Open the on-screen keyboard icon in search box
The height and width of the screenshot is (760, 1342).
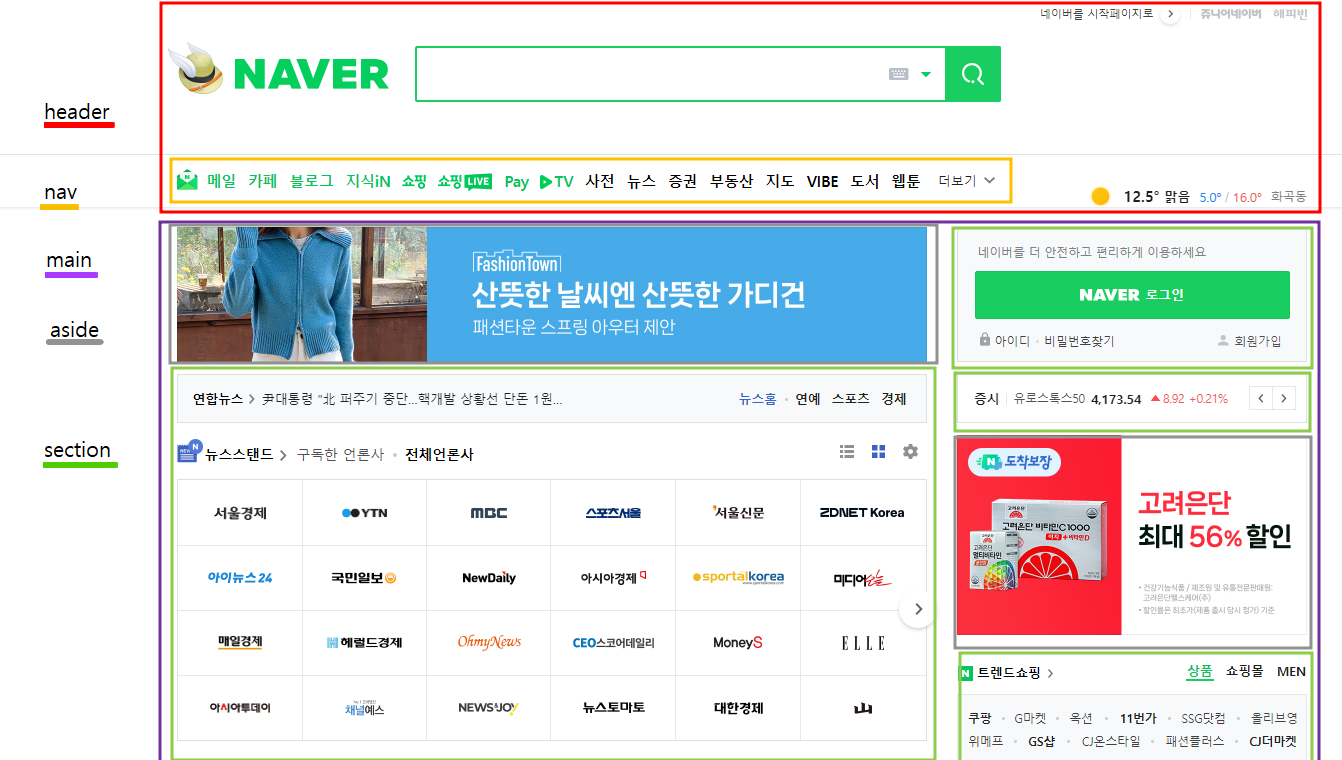pos(898,74)
